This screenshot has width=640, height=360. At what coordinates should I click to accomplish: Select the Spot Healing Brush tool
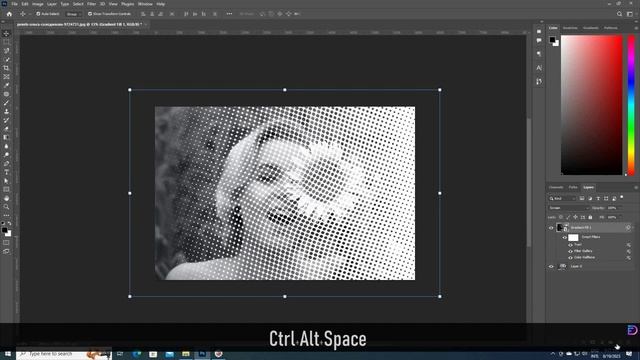tap(6, 94)
